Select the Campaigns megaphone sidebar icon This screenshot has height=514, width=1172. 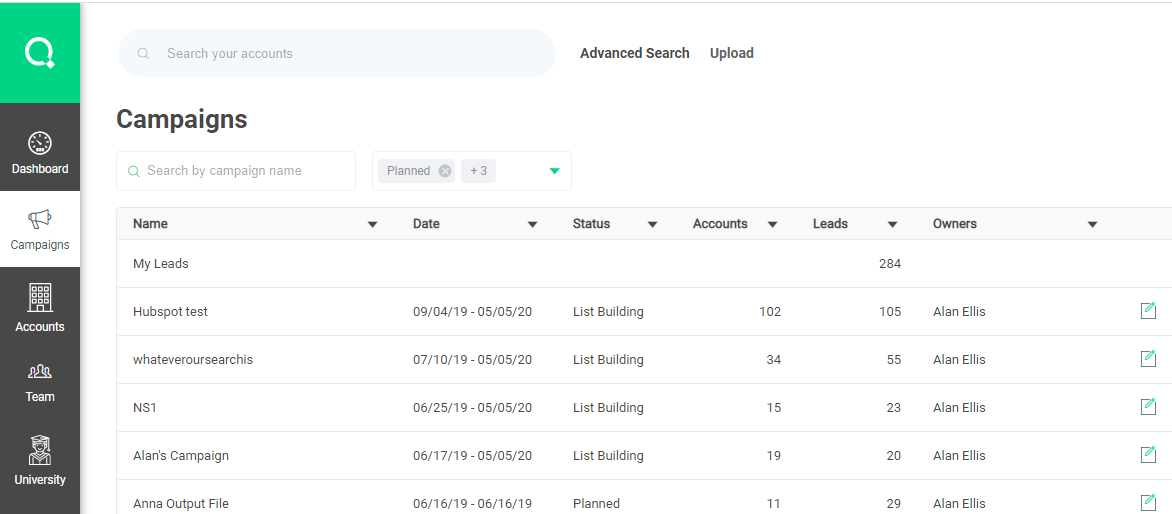point(40,220)
